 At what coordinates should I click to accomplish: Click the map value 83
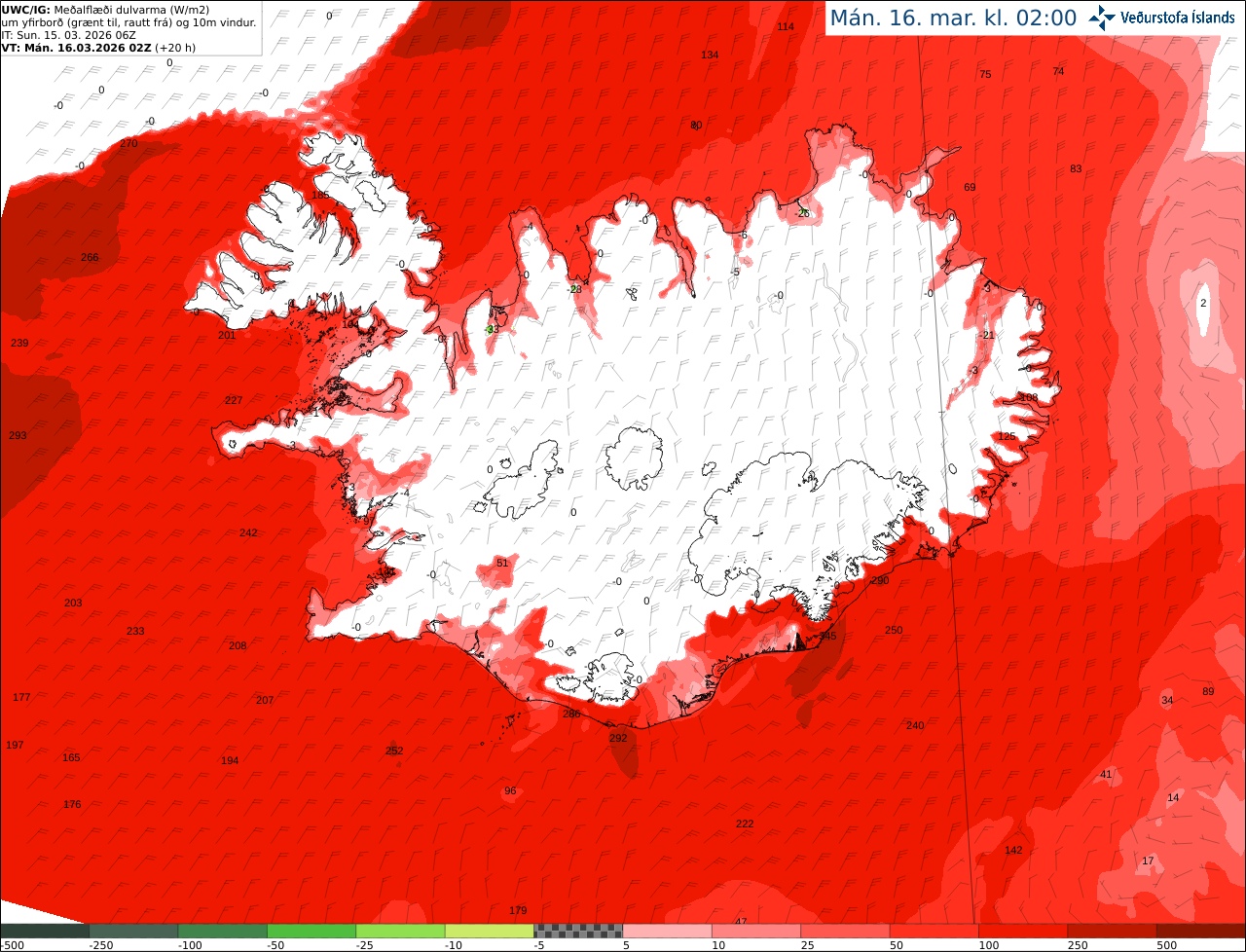pos(1076,168)
